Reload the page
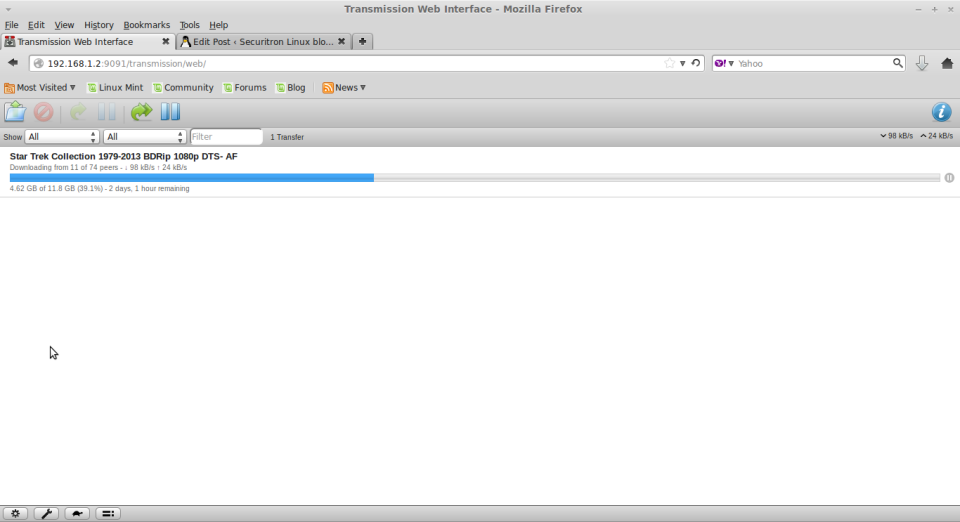This screenshot has width=960, height=522. click(696, 63)
